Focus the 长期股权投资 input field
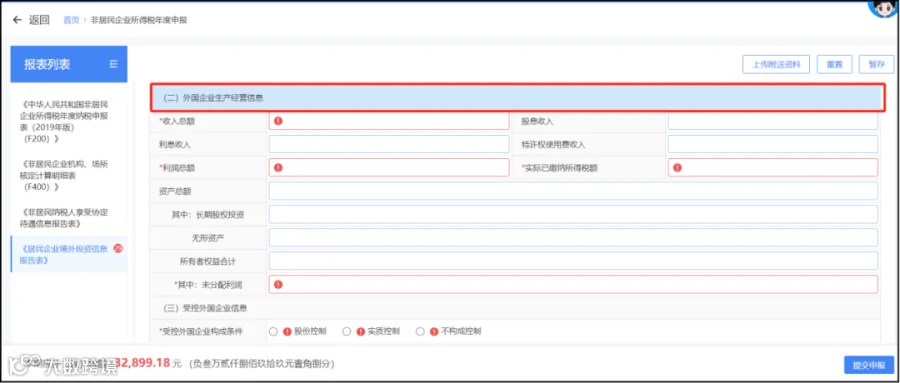 (573, 214)
